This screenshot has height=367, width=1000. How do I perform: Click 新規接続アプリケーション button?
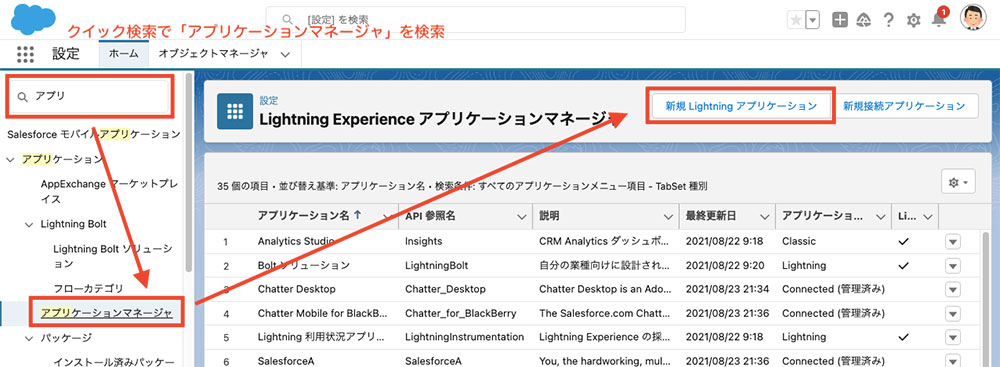(x=904, y=106)
